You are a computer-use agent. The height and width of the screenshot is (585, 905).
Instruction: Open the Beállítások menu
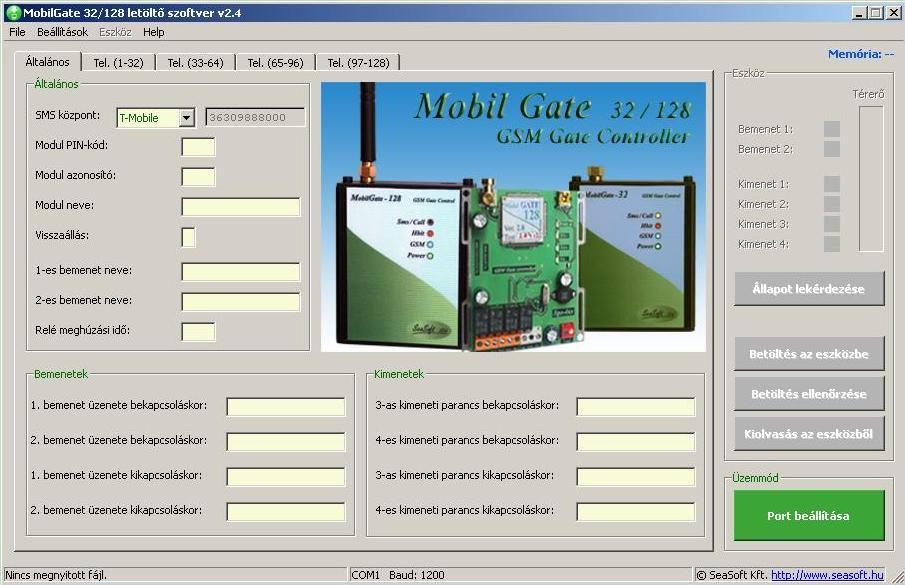[x=62, y=32]
